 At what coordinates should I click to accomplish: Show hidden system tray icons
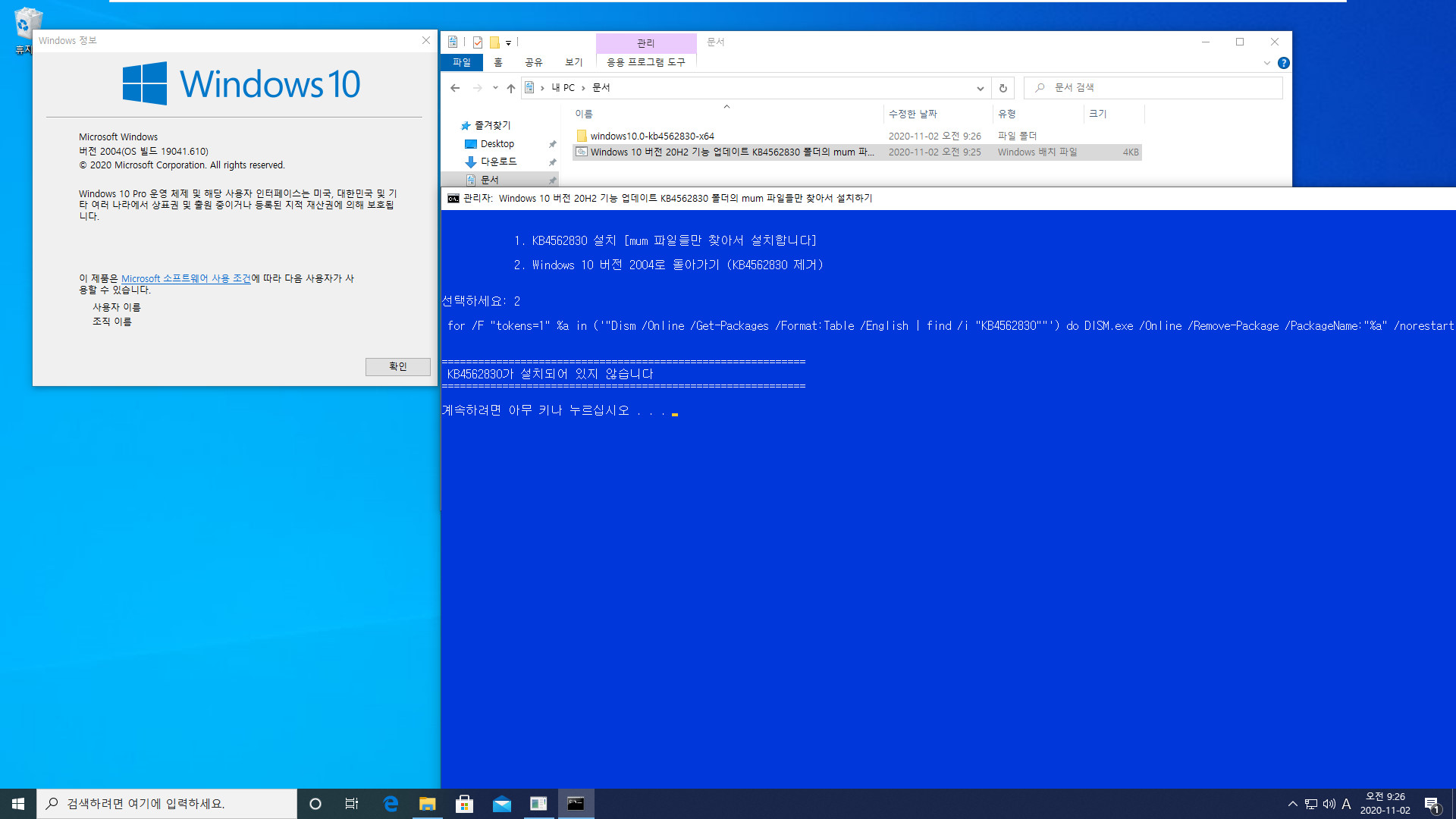(1292, 804)
